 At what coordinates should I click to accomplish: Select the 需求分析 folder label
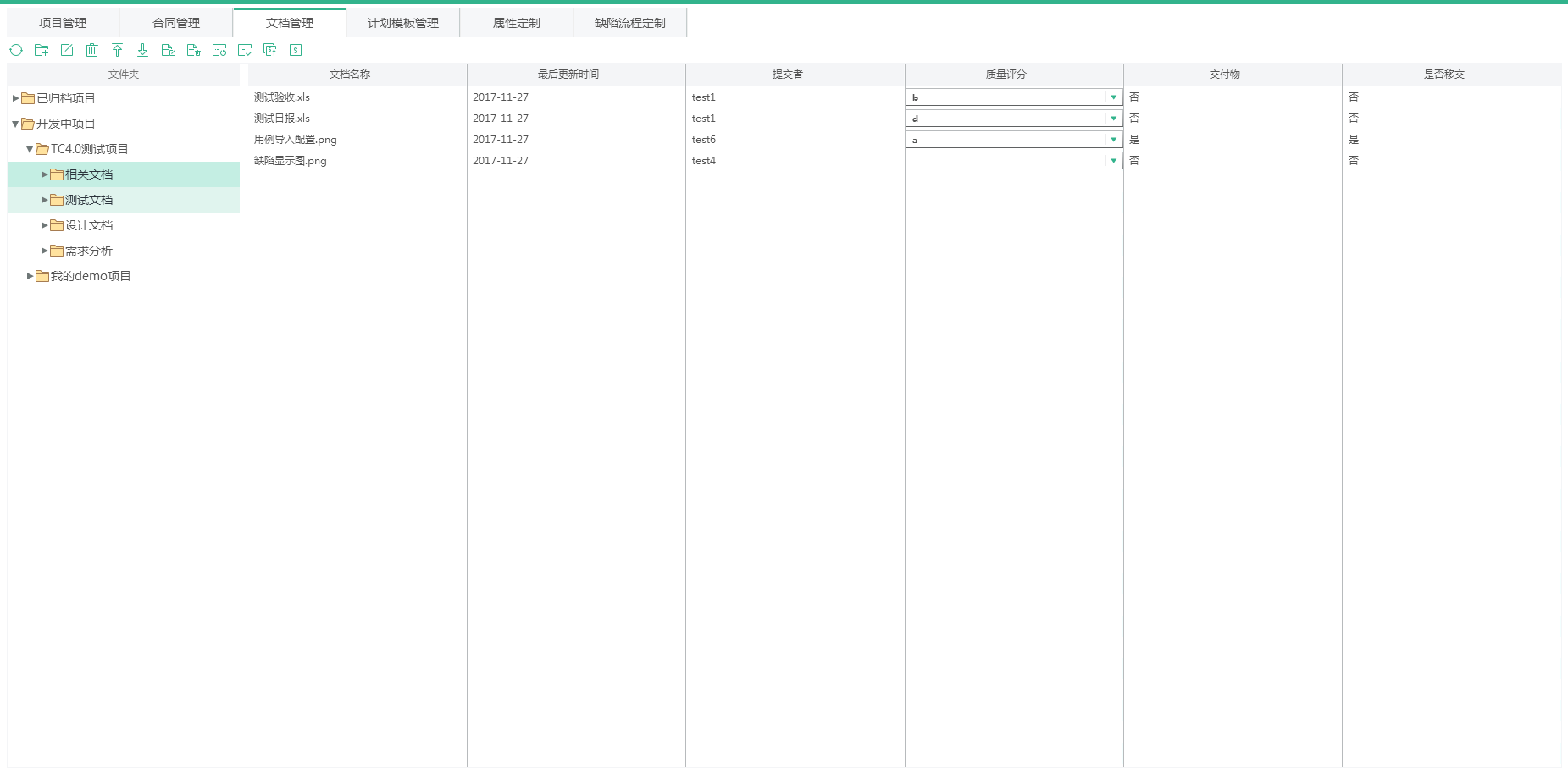pyautogui.click(x=89, y=251)
